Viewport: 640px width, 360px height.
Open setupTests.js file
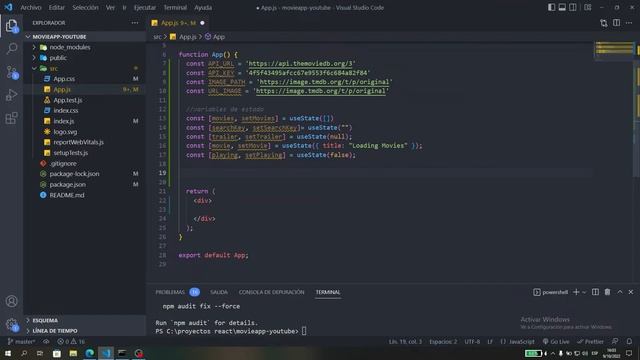tap(84, 153)
